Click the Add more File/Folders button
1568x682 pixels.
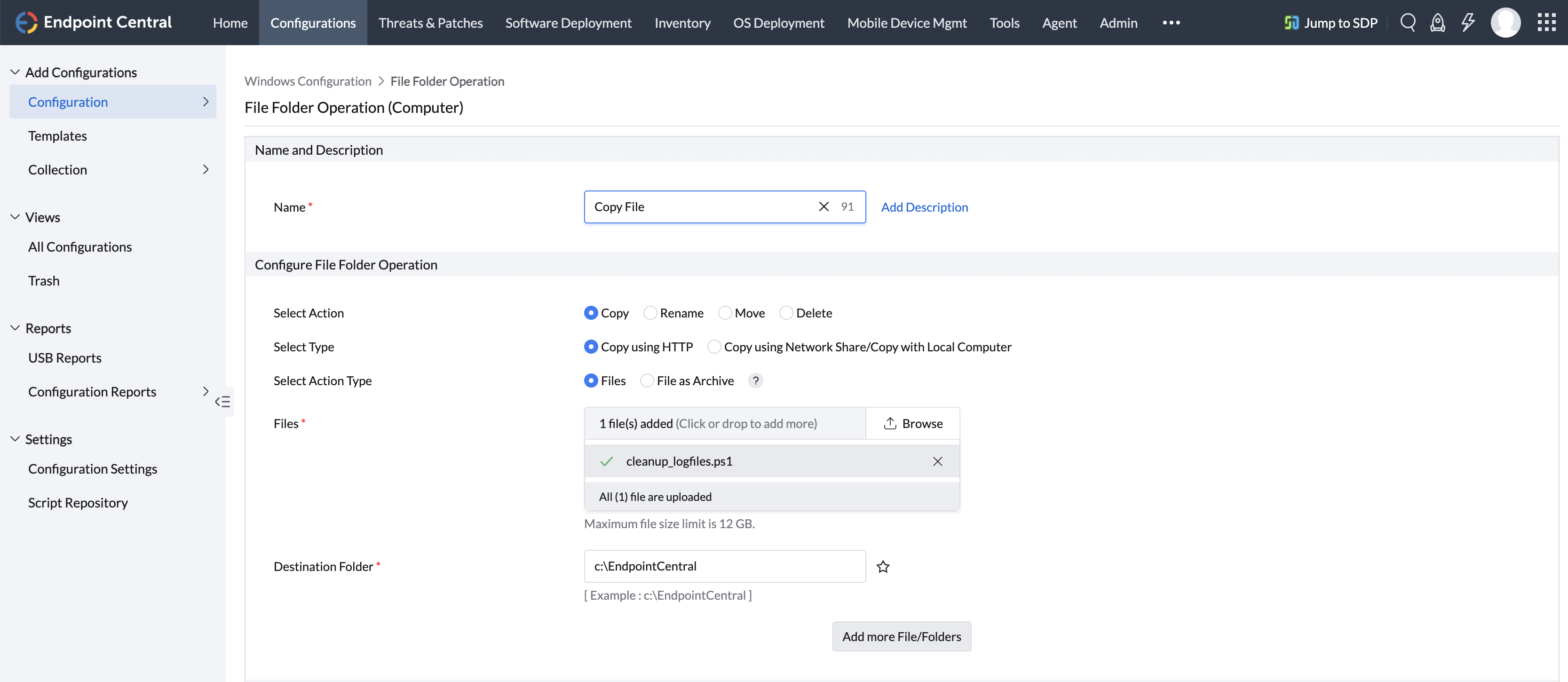tap(902, 636)
